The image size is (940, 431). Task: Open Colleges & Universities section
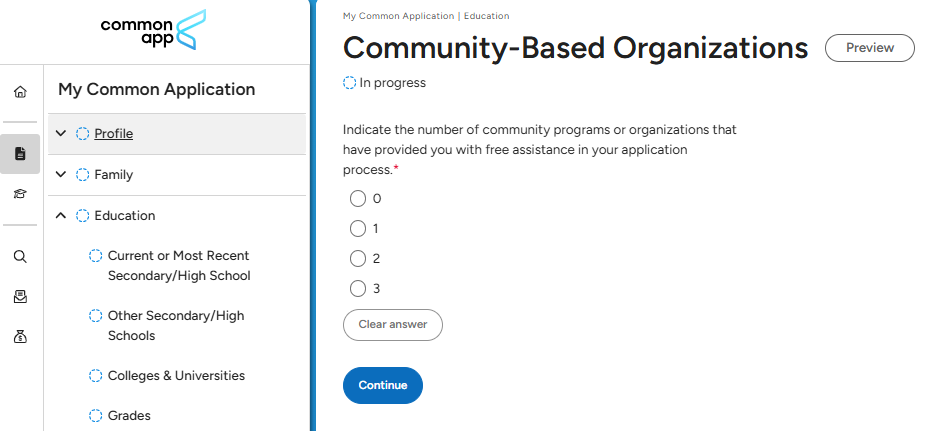[176, 376]
